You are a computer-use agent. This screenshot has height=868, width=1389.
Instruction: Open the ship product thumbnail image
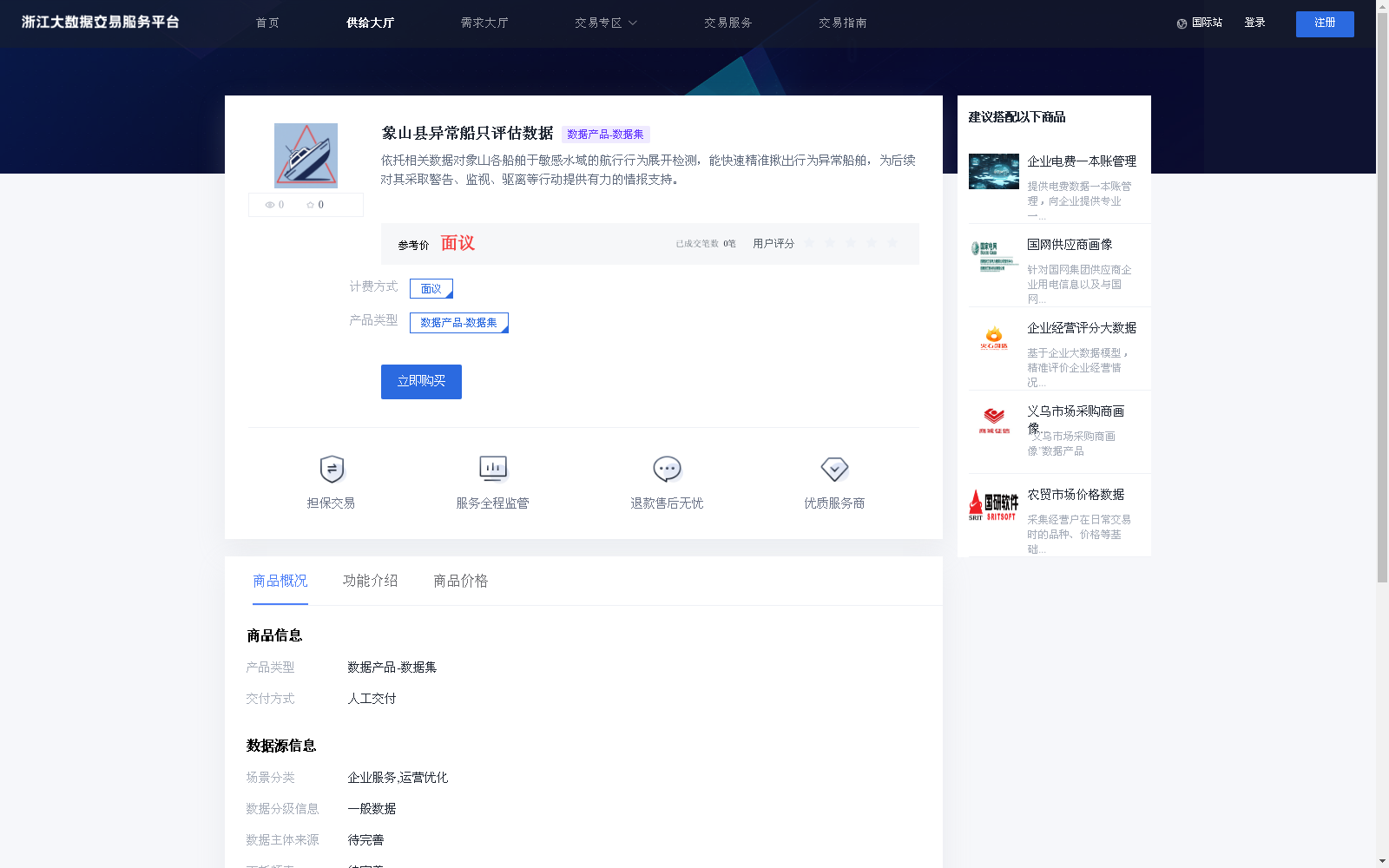click(x=306, y=155)
